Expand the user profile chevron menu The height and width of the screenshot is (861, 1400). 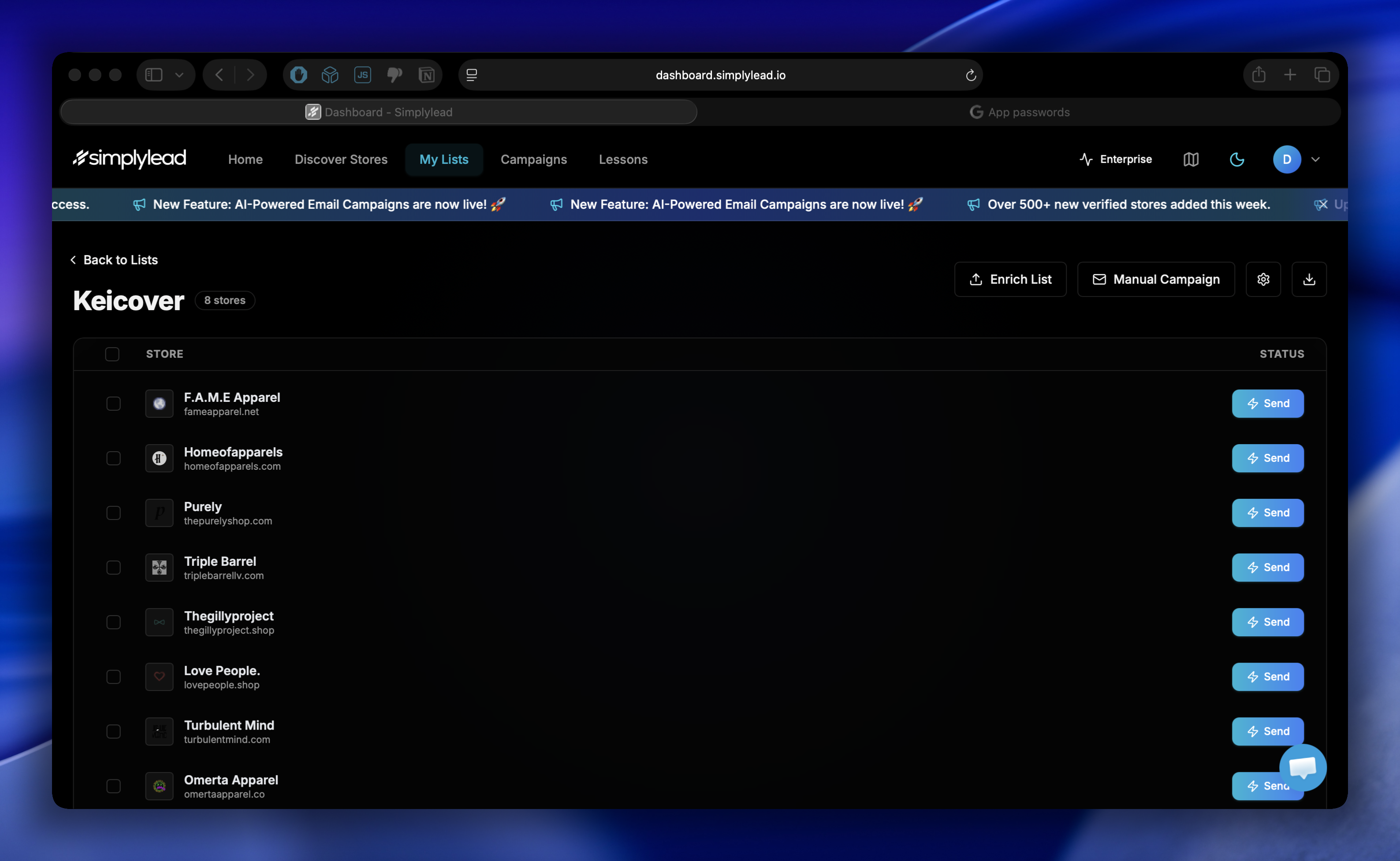pos(1315,160)
